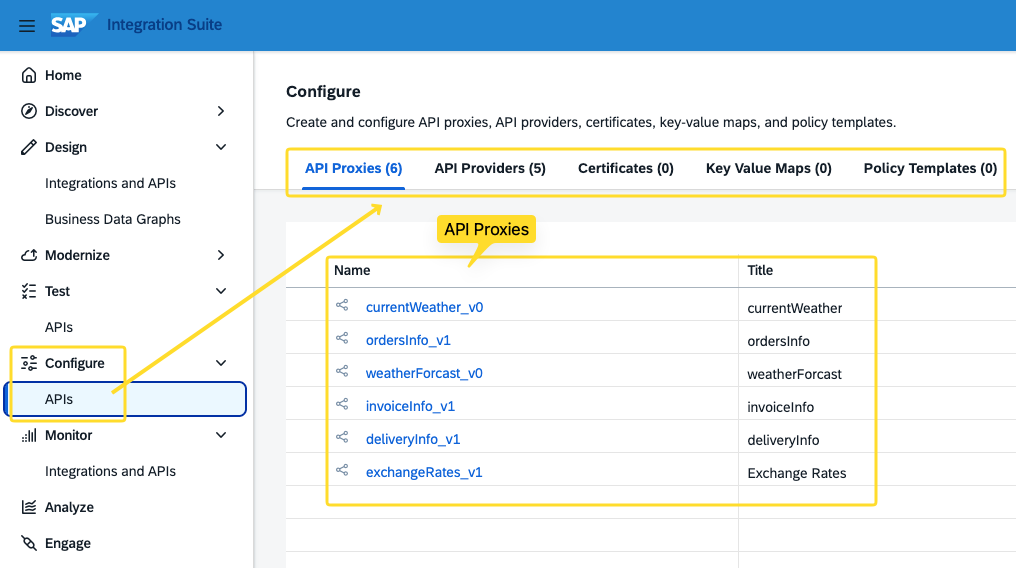Click the Name column header
The image size is (1016, 568).
[352, 271]
